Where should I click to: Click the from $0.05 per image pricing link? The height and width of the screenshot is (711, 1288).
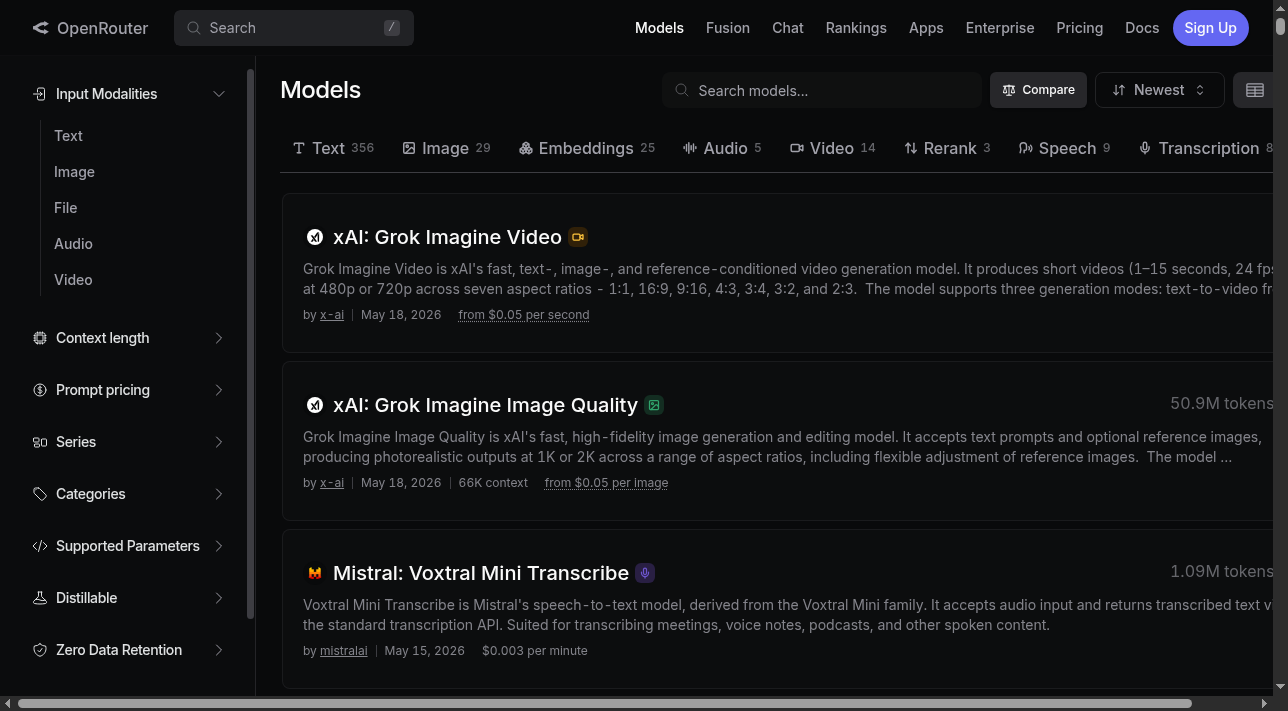click(607, 483)
